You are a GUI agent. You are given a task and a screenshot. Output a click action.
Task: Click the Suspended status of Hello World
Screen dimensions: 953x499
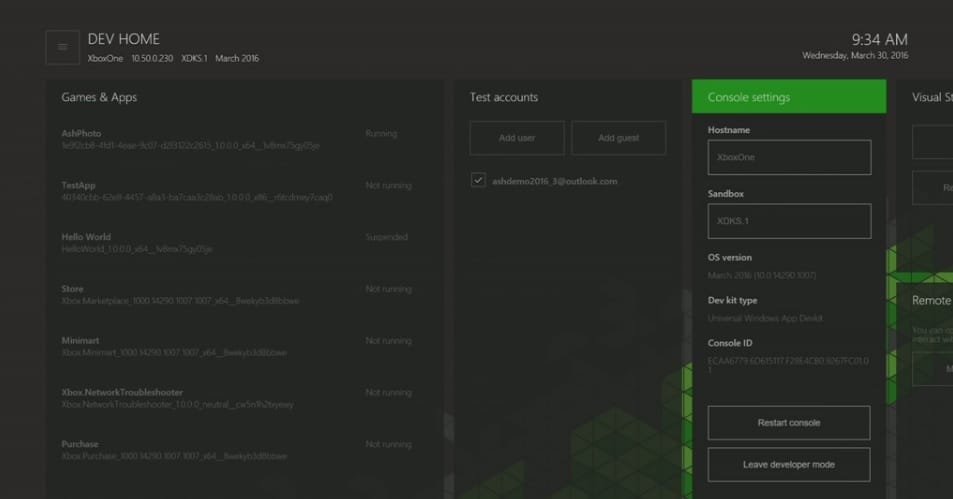click(387, 237)
